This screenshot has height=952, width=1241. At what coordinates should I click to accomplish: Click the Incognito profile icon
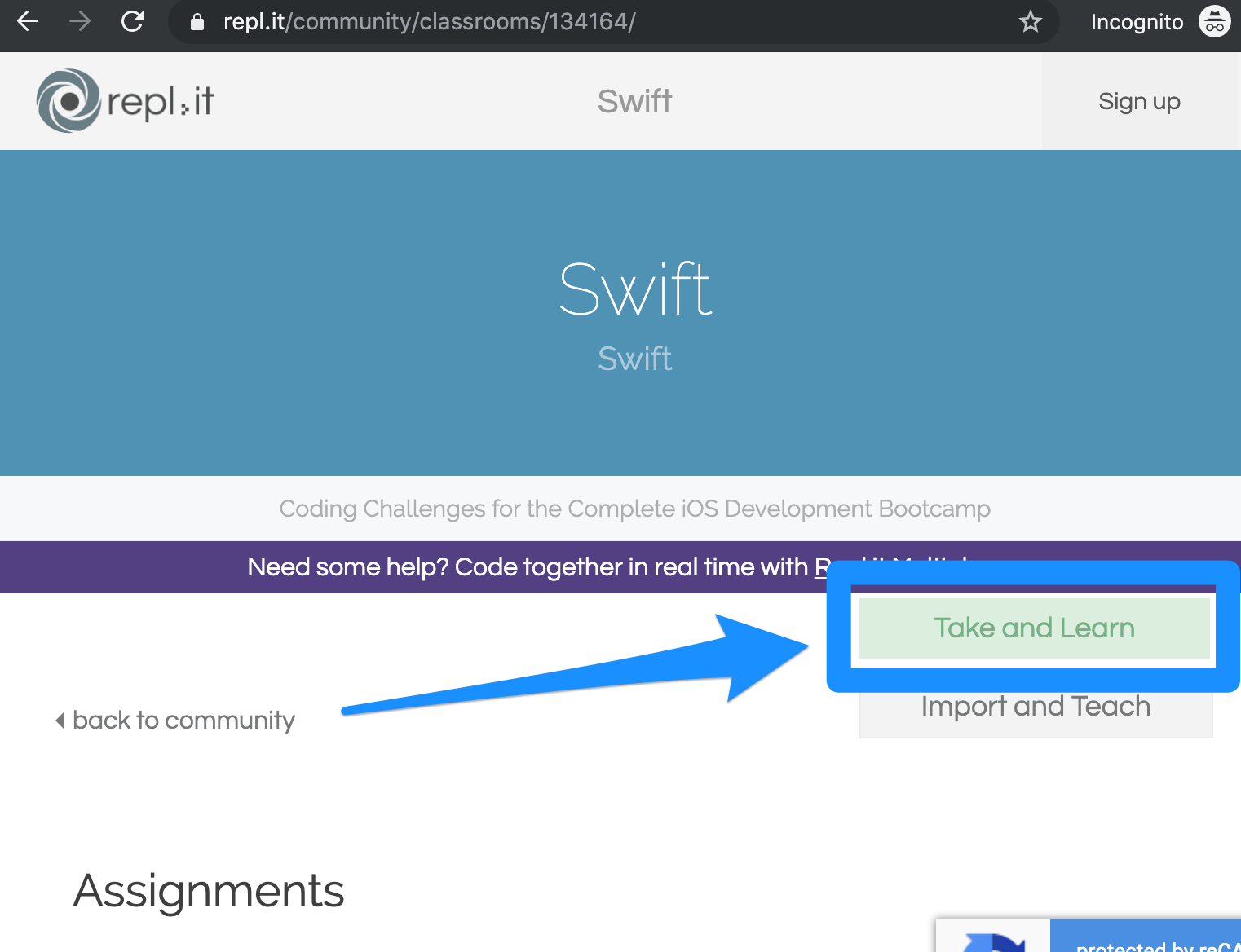[1214, 22]
